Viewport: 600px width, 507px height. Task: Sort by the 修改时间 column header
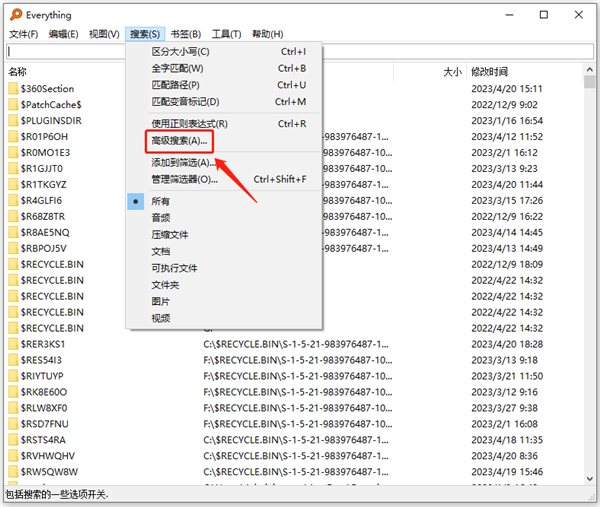[x=488, y=72]
